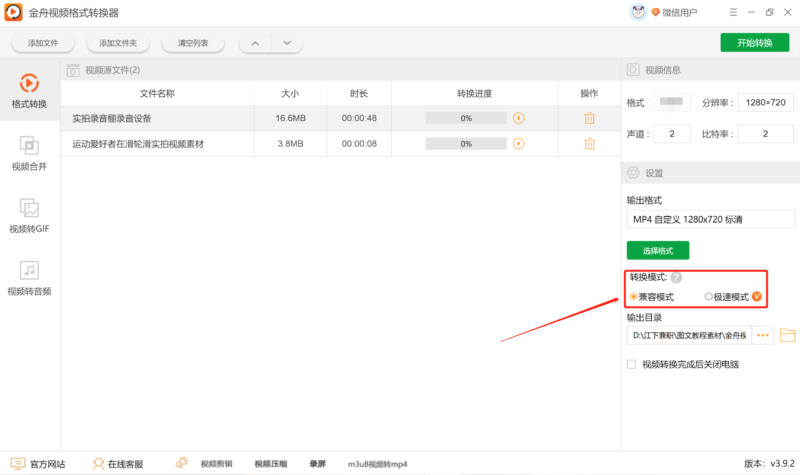
Task: Click the move-up arrow button in toolbar
Action: click(255, 43)
